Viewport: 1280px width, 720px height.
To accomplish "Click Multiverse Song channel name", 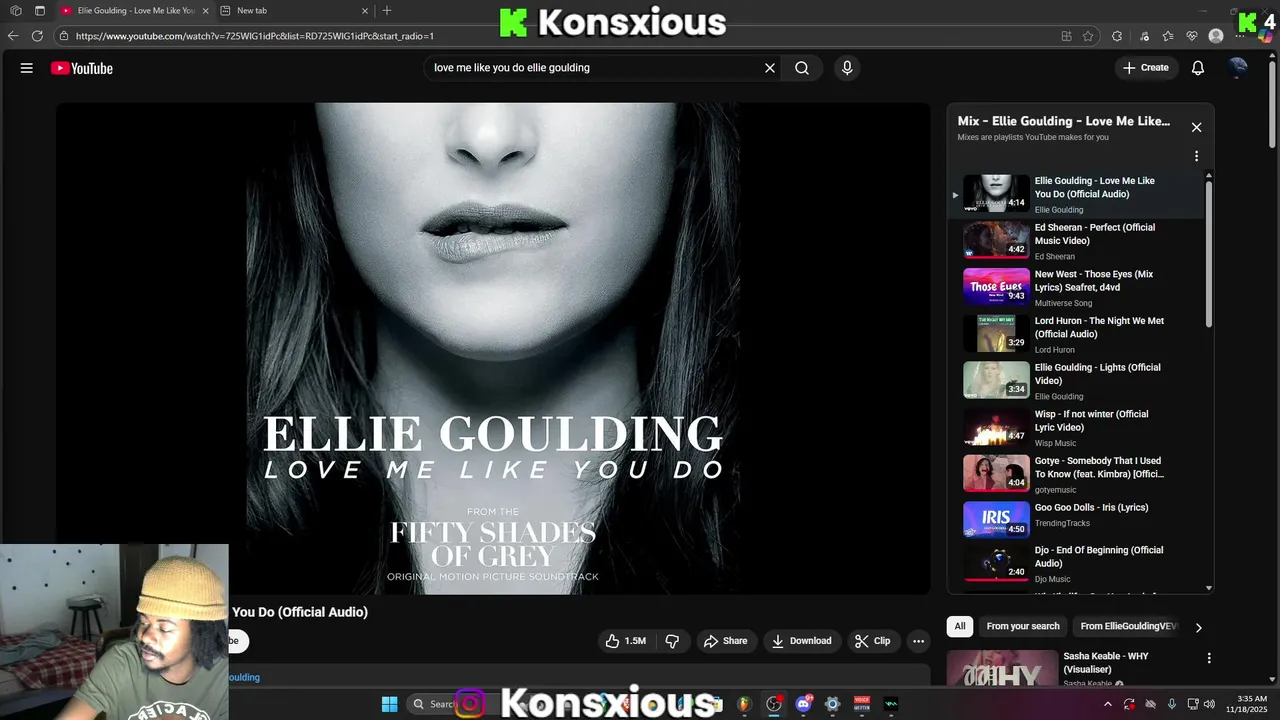I will (1063, 303).
